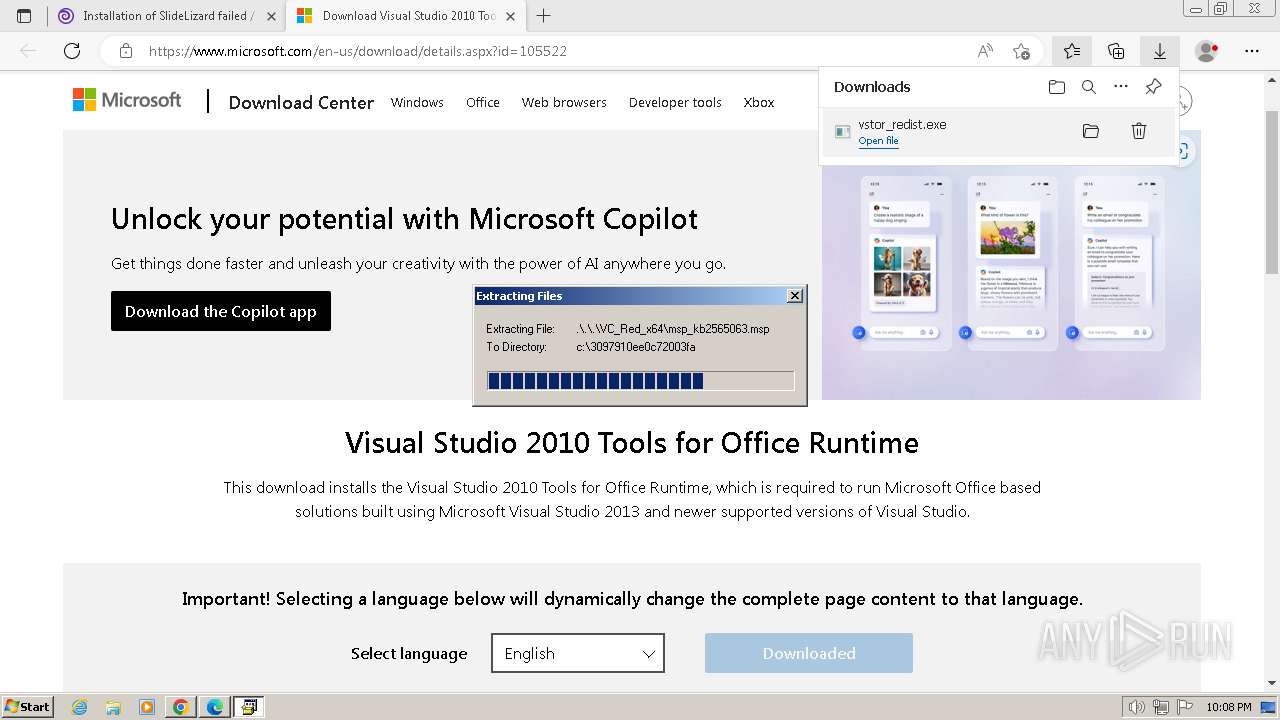Image resolution: width=1280 pixels, height=720 pixels.
Task: Expand the English language dropdown
Action: (x=578, y=653)
